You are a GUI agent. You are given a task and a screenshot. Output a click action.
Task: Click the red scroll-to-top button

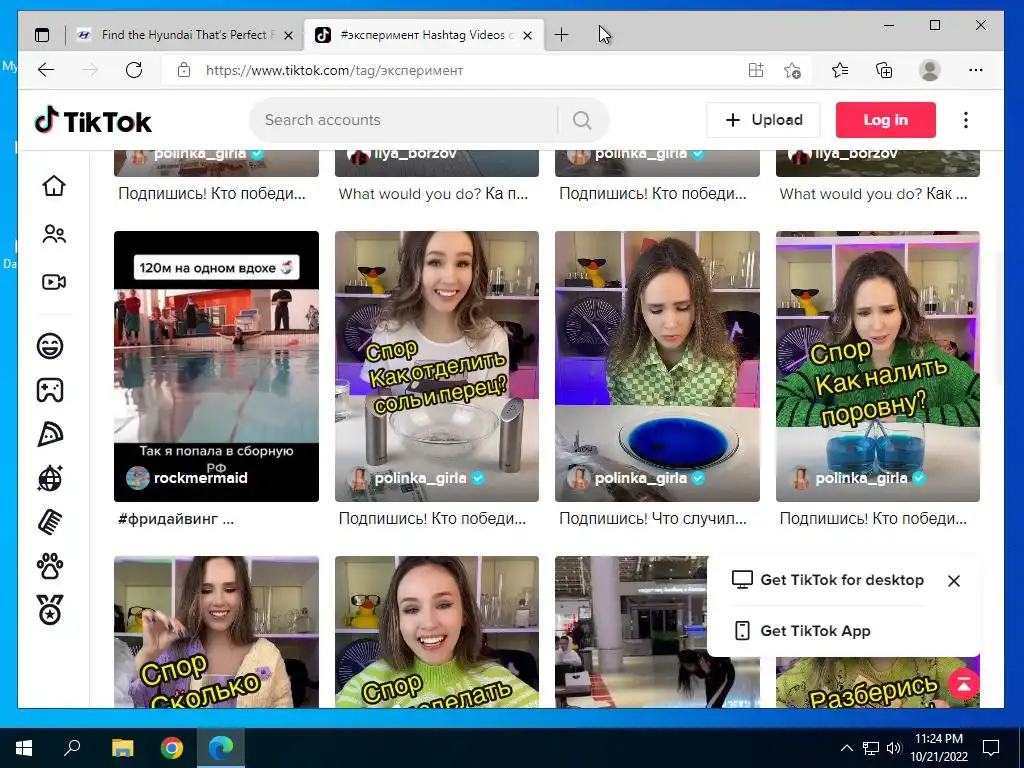click(x=963, y=684)
